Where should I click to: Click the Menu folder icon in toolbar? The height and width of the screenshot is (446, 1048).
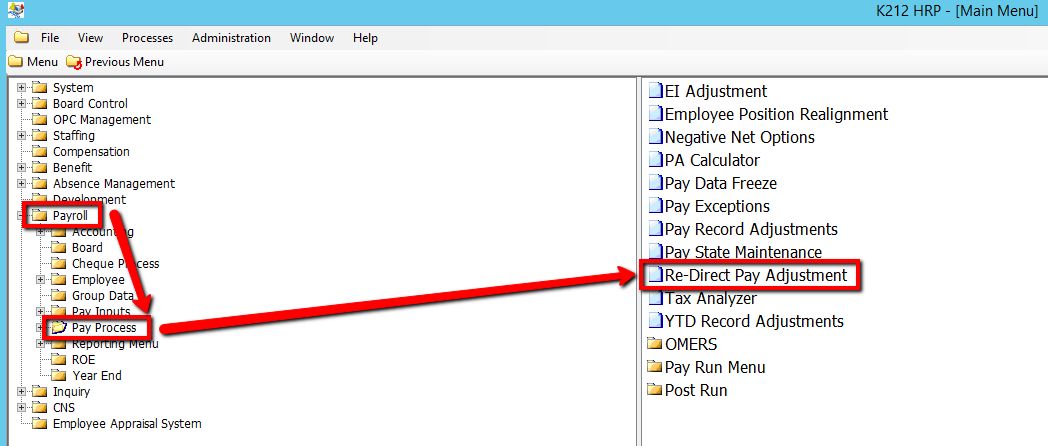click(x=14, y=62)
